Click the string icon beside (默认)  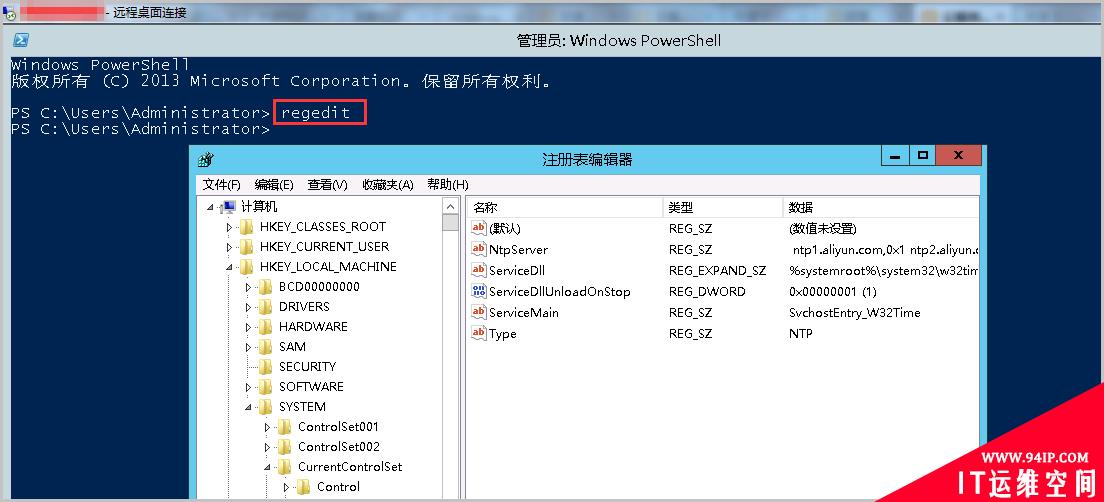pos(479,227)
